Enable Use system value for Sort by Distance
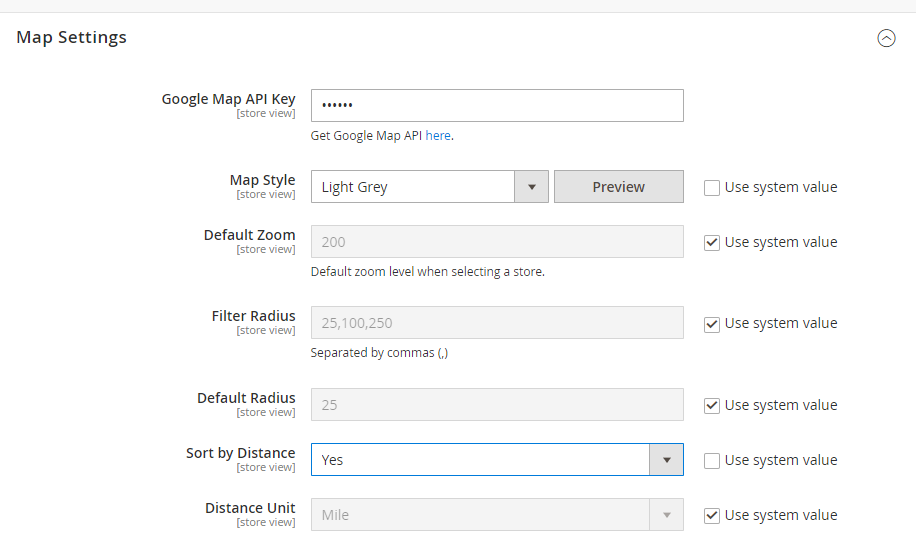The height and width of the screenshot is (556, 916). pyautogui.click(x=712, y=460)
